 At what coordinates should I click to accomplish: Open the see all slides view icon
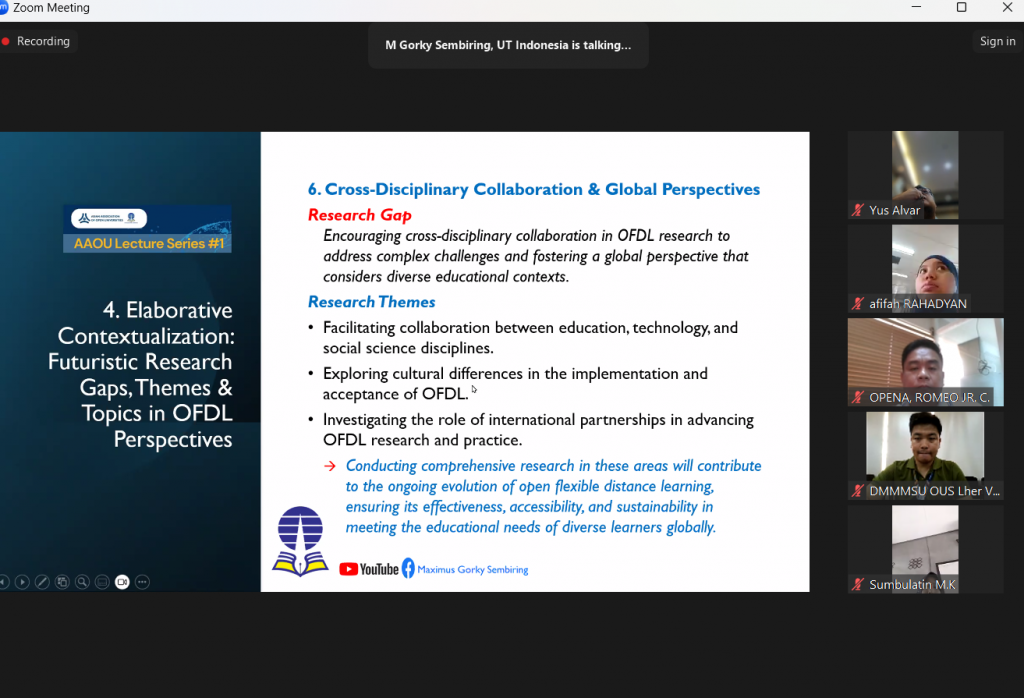pyautogui.click(x=62, y=582)
